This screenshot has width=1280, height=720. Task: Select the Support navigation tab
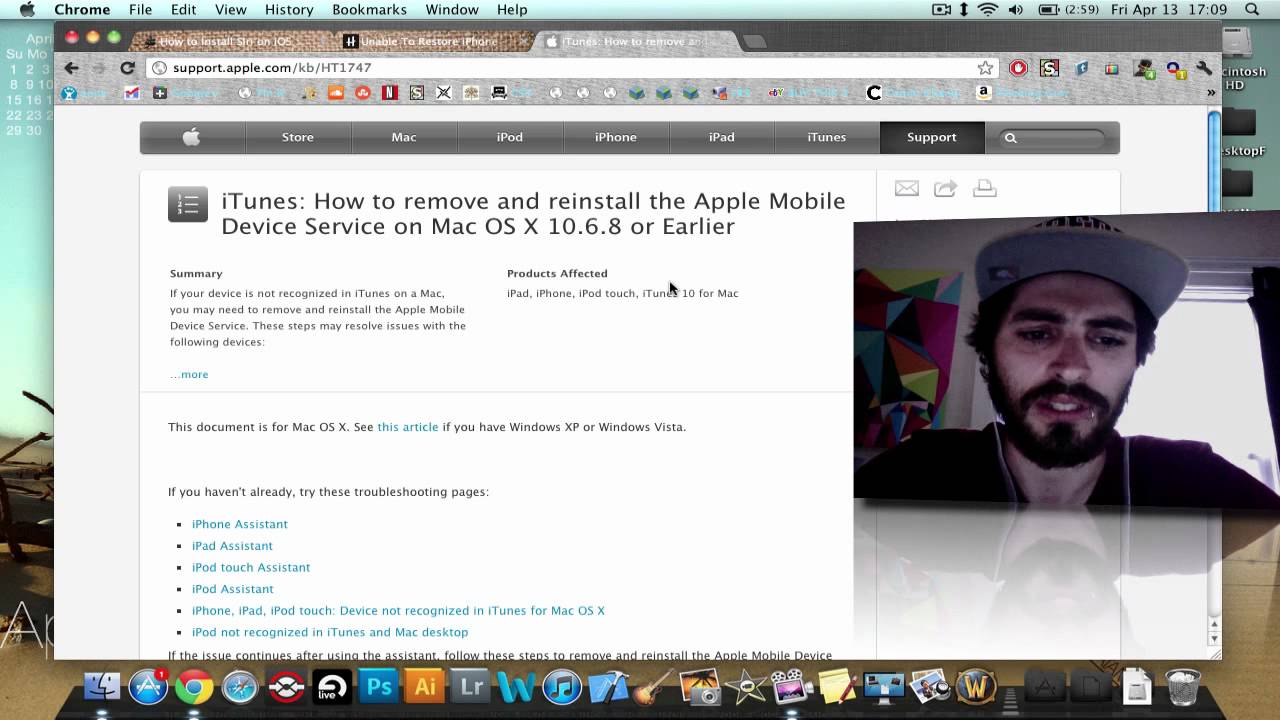tap(932, 137)
